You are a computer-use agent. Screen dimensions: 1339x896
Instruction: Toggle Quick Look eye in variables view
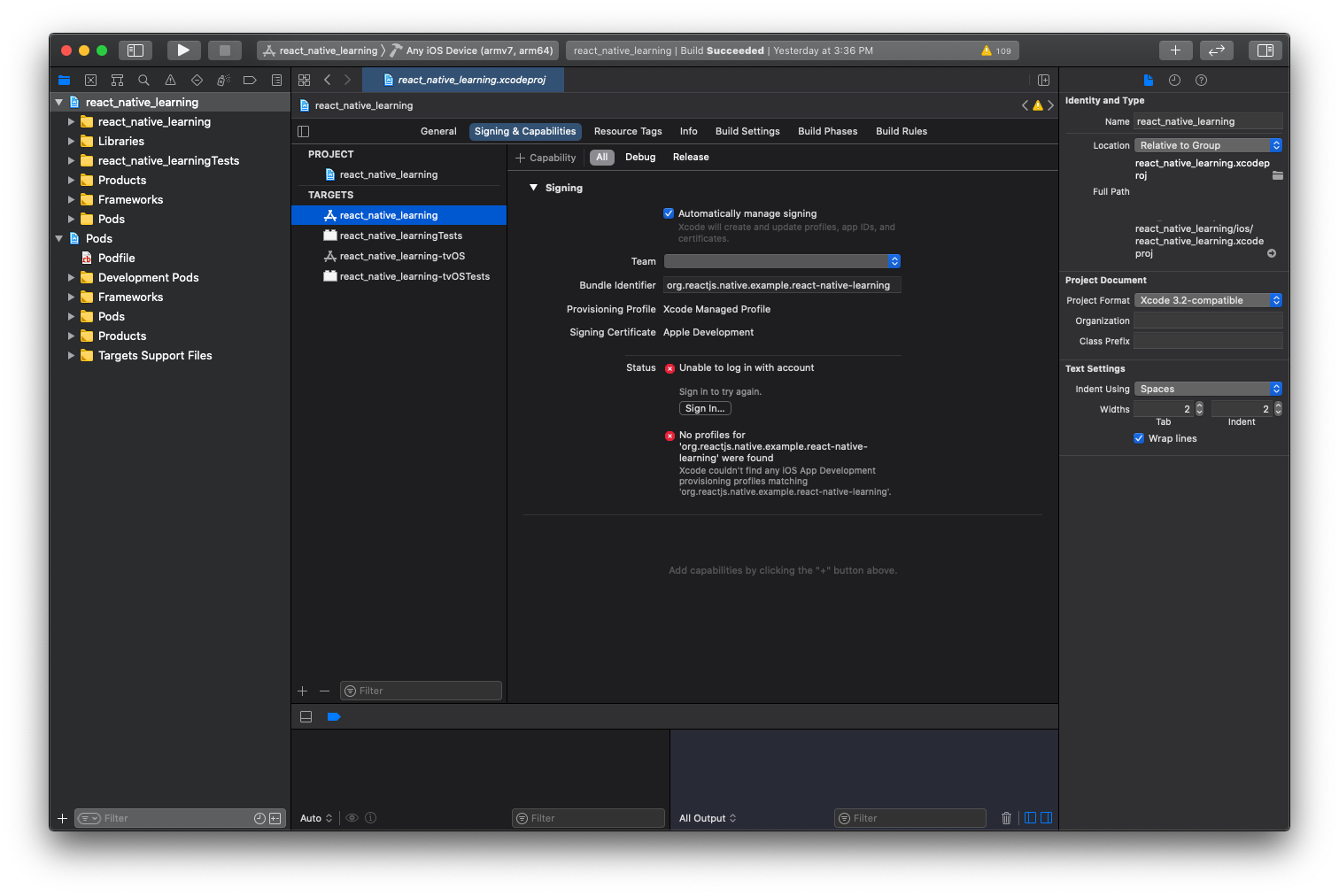click(352, 818)
